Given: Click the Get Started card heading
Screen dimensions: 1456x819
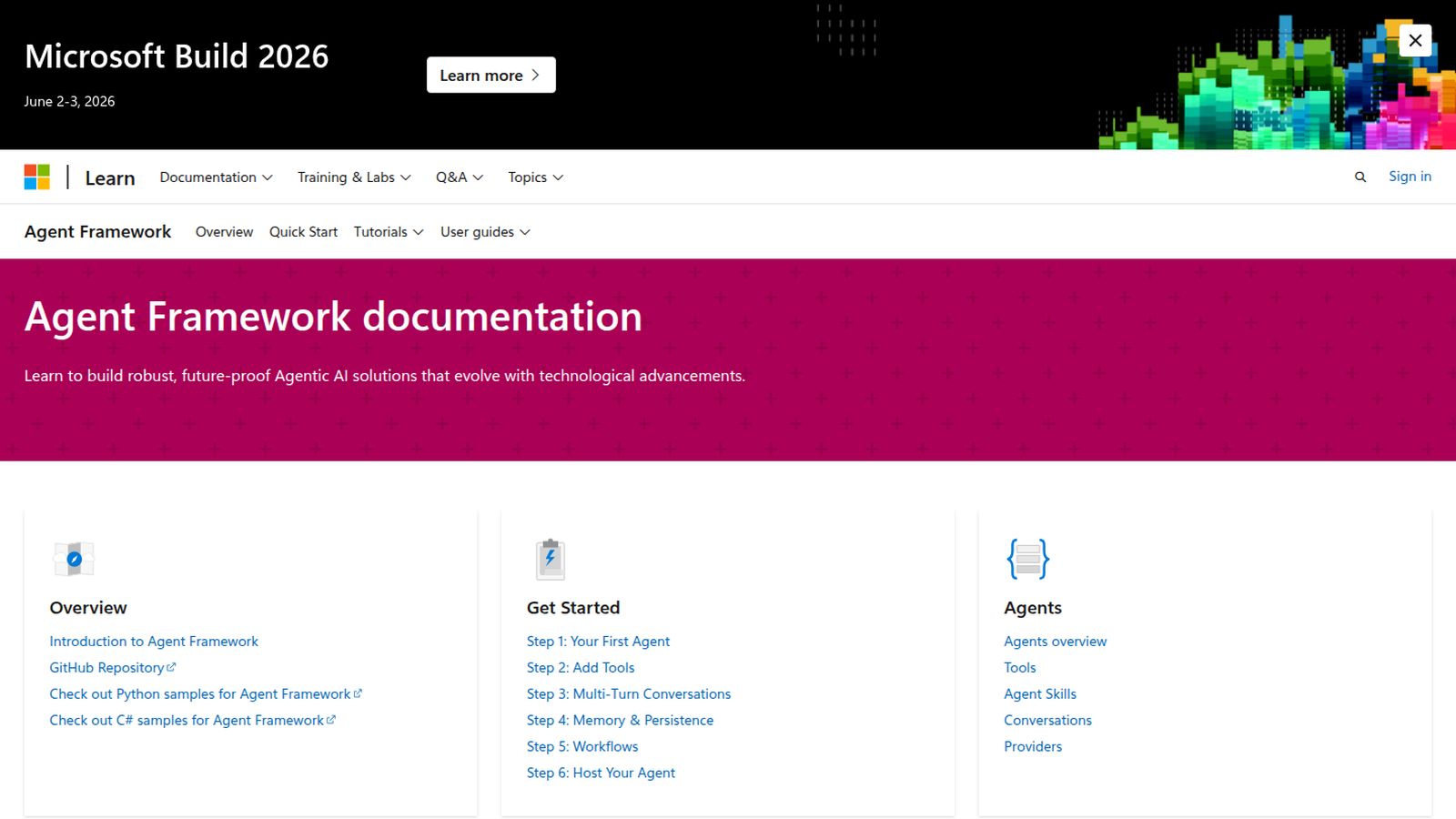Looking at the screenshot, I should pyautogui.click(x=573, y=608).
